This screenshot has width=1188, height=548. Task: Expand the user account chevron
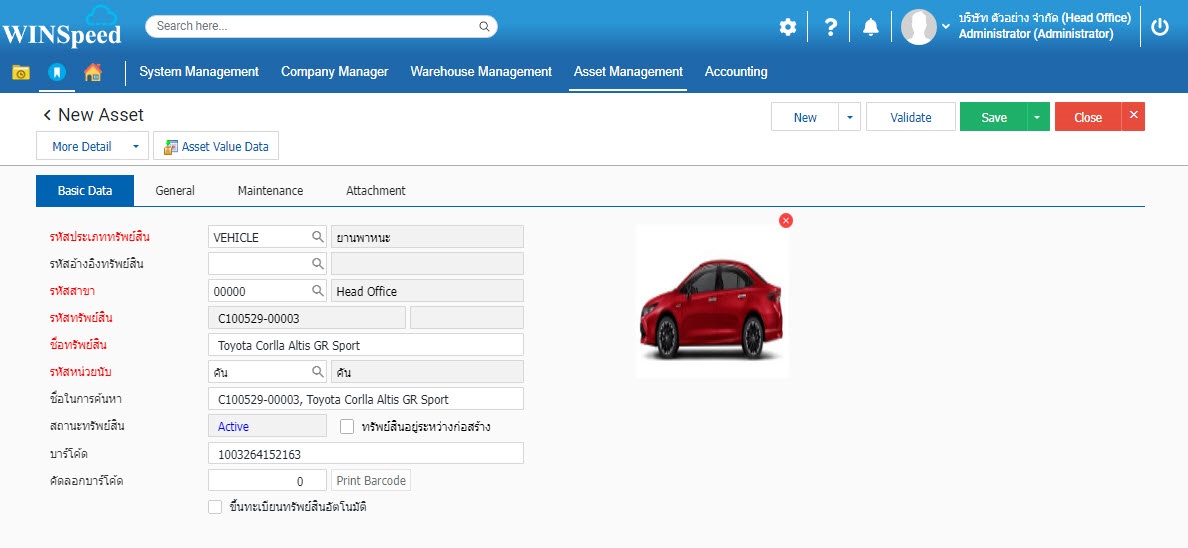click(x=946, y=27)
